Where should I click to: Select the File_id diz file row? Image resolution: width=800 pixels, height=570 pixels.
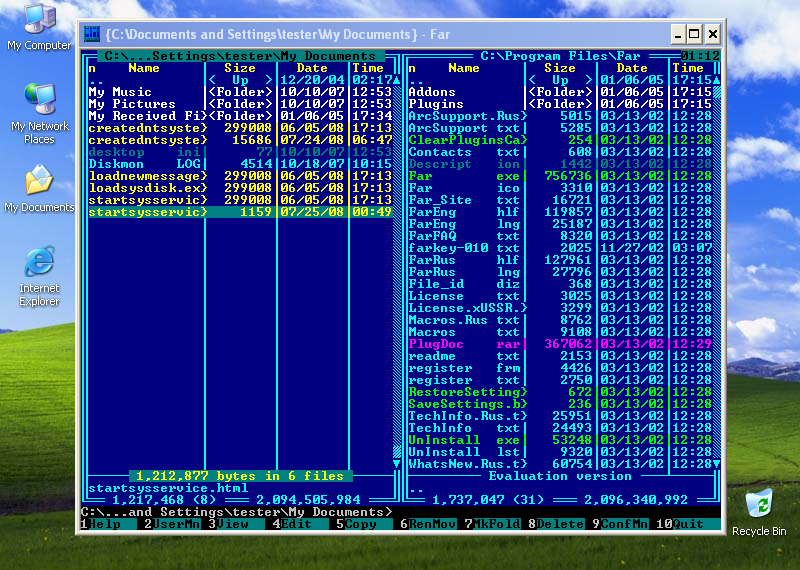(560, 284)
